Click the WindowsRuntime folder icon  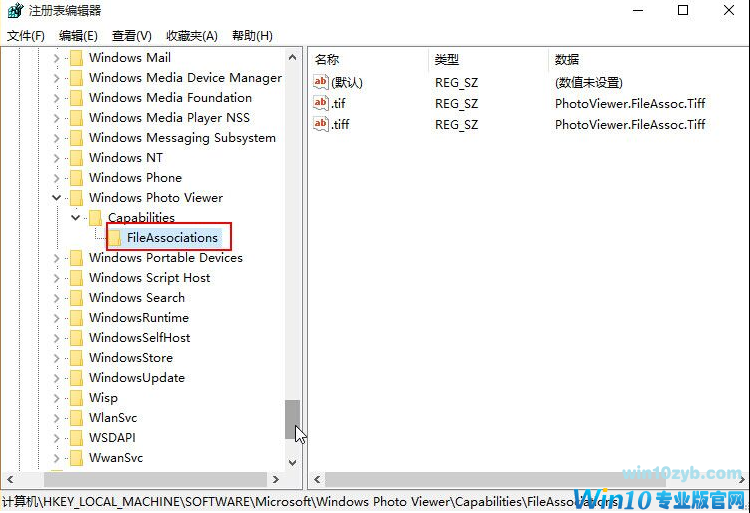77,318
